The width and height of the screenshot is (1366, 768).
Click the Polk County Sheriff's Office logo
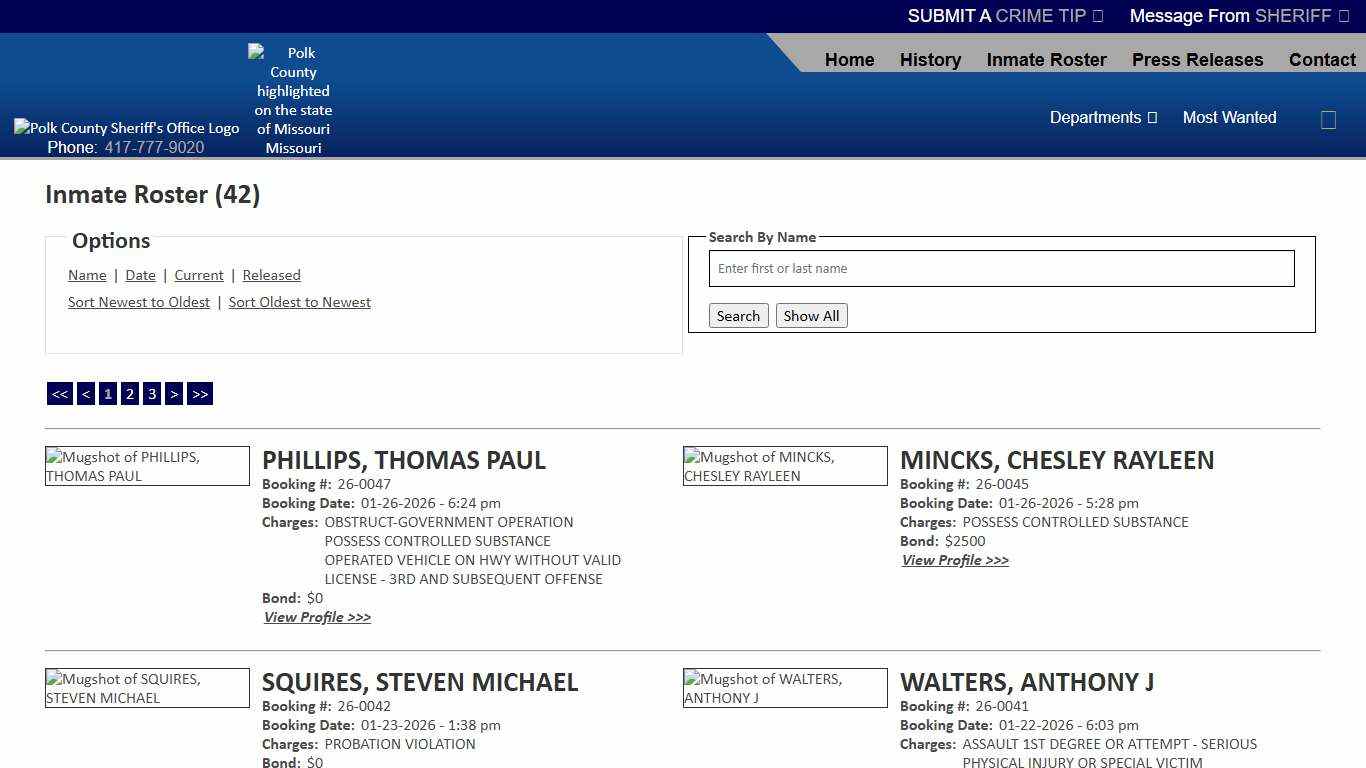point(126,127)
